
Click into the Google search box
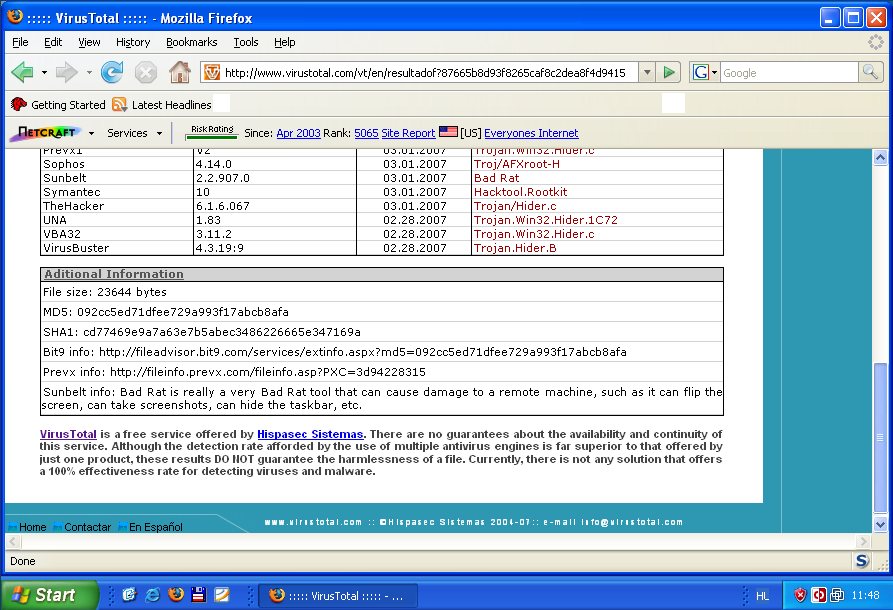[789, 72]
